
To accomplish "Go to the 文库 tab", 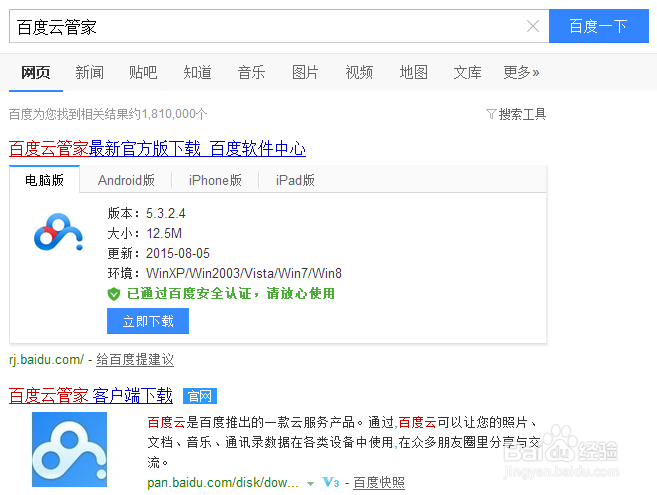I will pos(467,73).
